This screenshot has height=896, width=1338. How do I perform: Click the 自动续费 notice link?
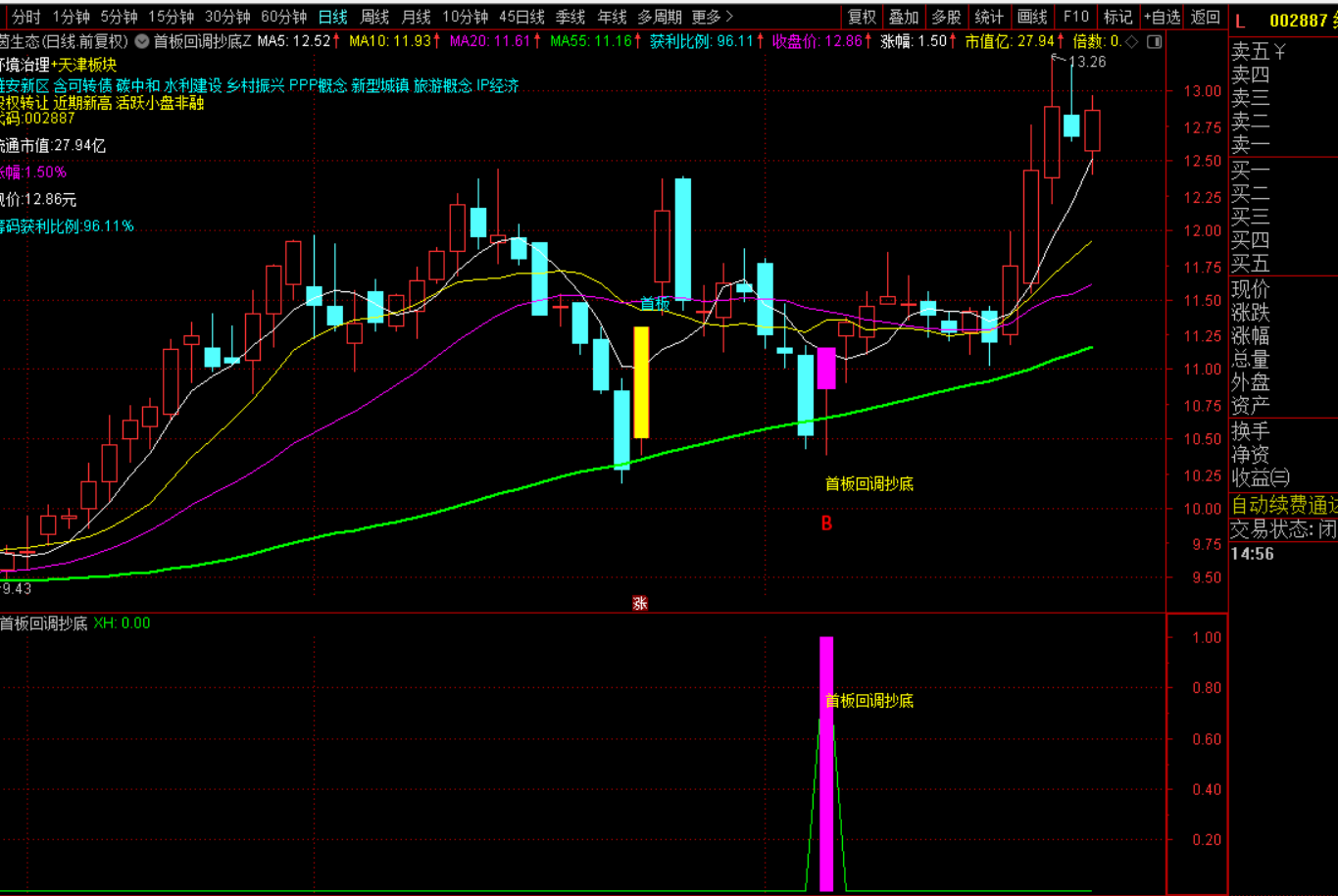pos(1283,506)
